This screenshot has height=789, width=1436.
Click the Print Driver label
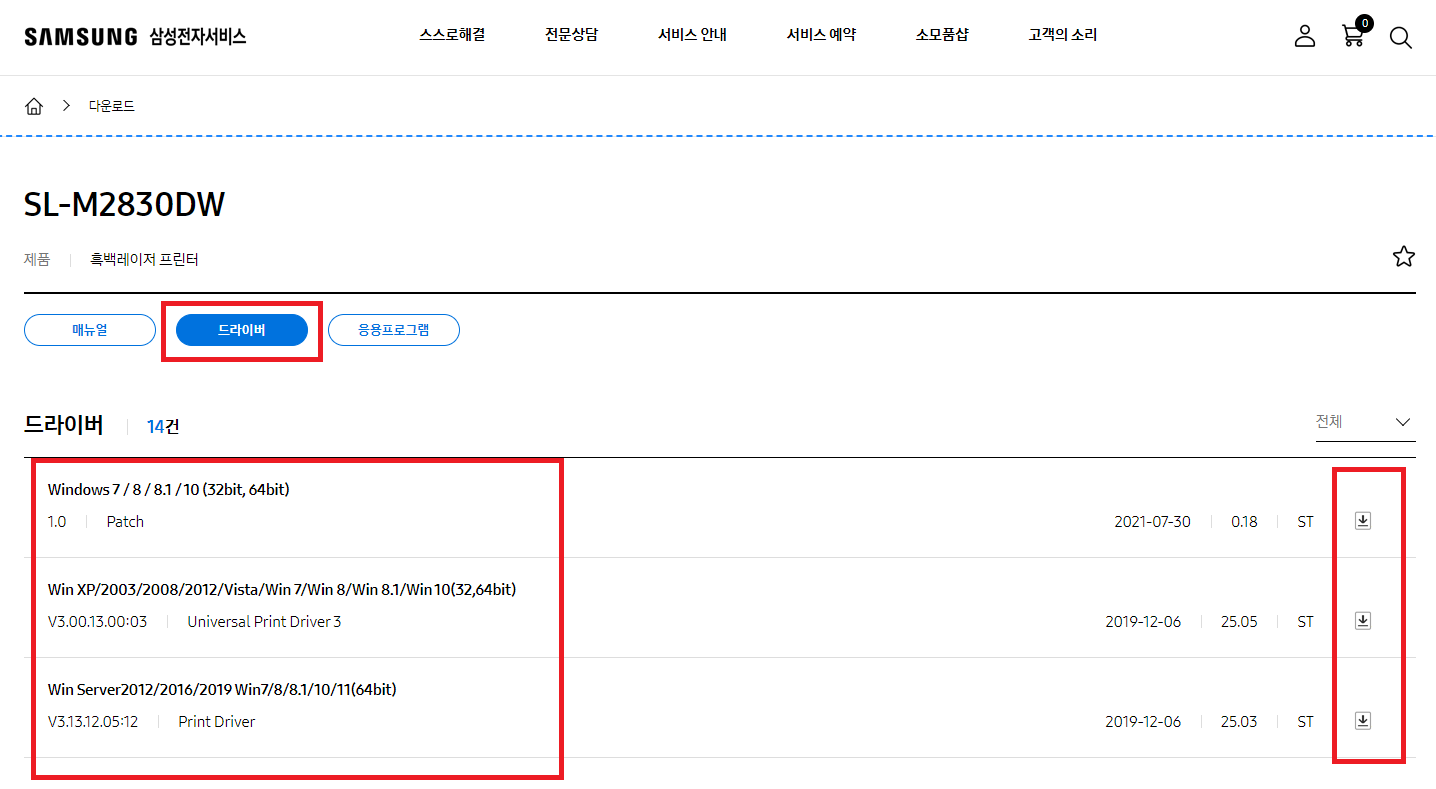tap(217, 721)
